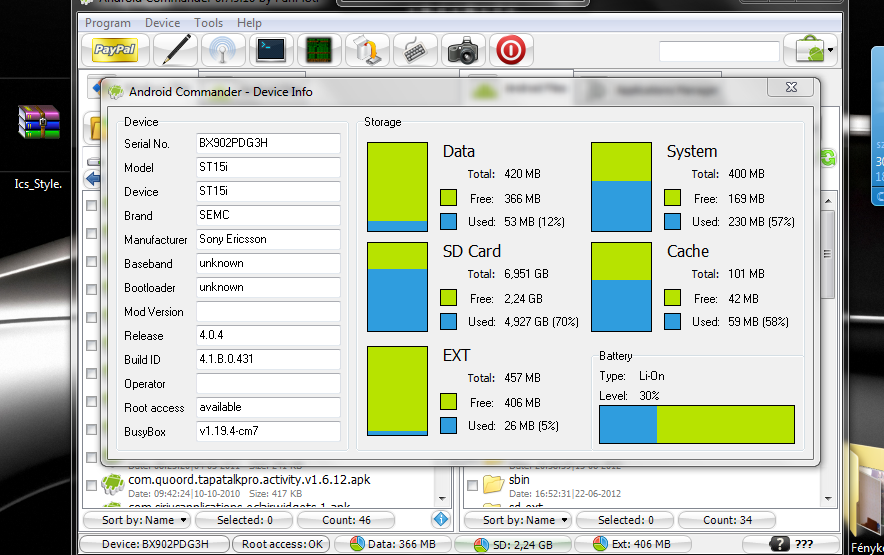Click the red power button icon
Viewport: 884px width, 555px height.
[511, 50]
